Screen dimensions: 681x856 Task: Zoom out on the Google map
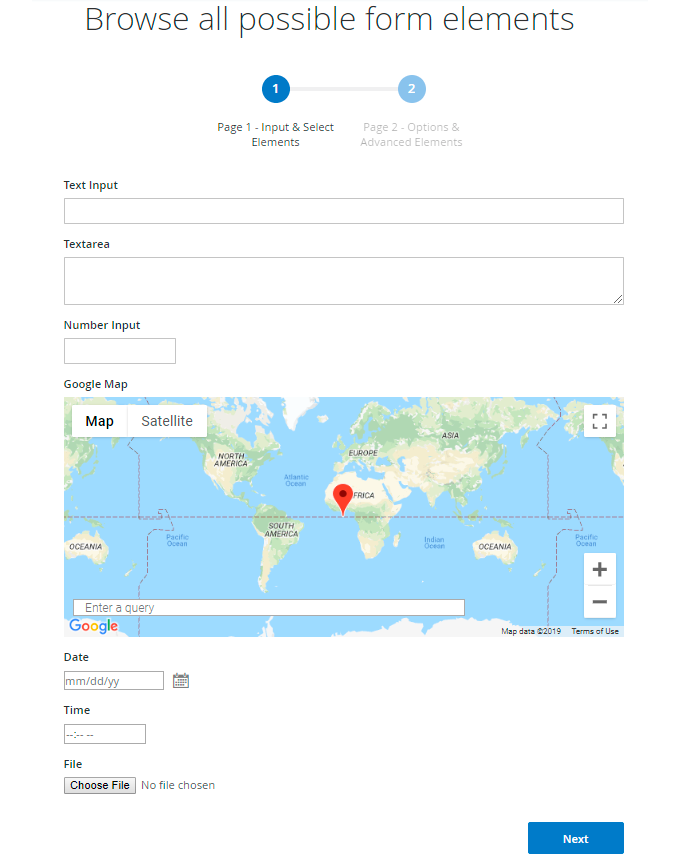tap(600, 602)
